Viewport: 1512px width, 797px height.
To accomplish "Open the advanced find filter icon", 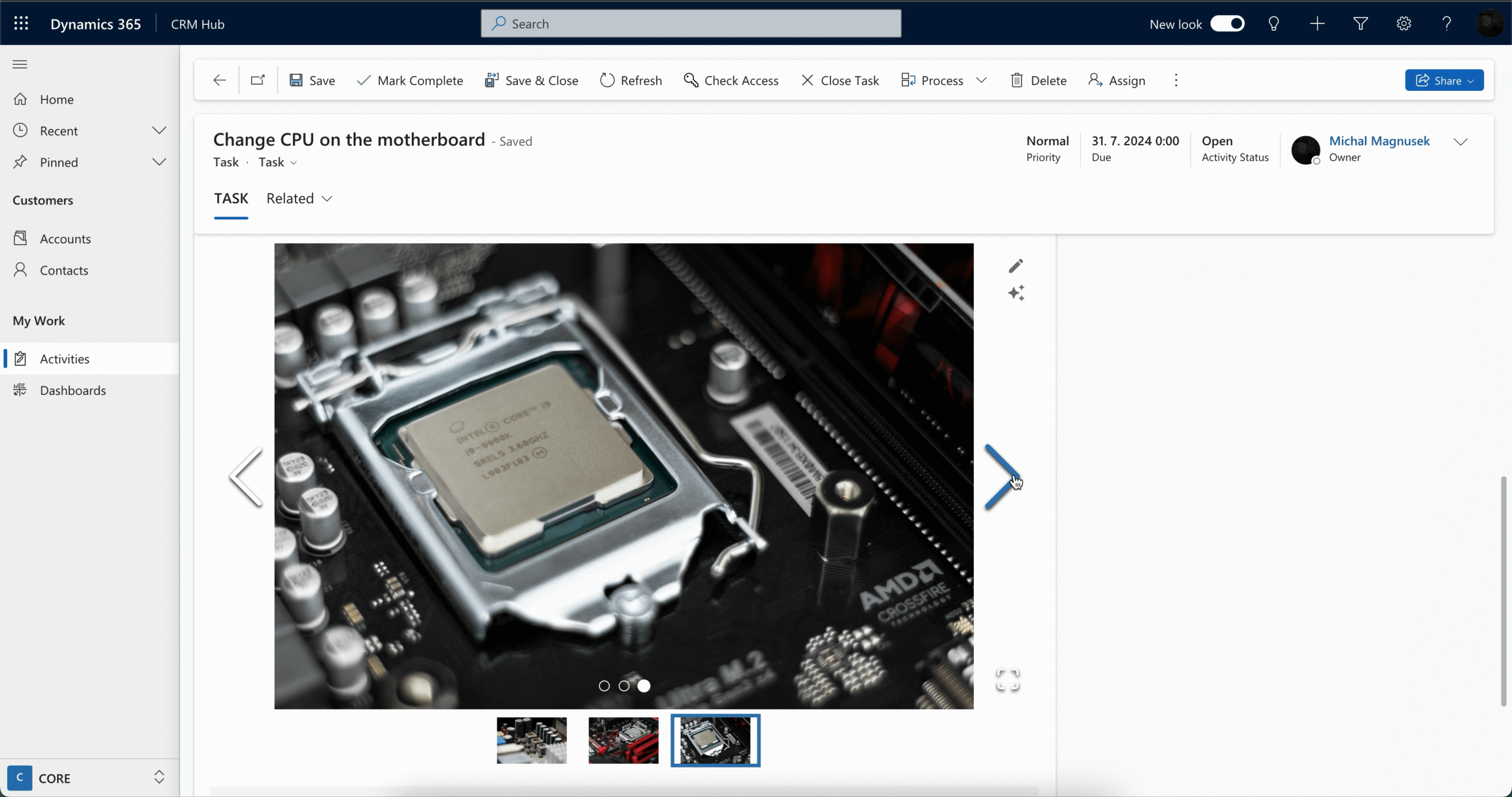I will (1361, 24).
